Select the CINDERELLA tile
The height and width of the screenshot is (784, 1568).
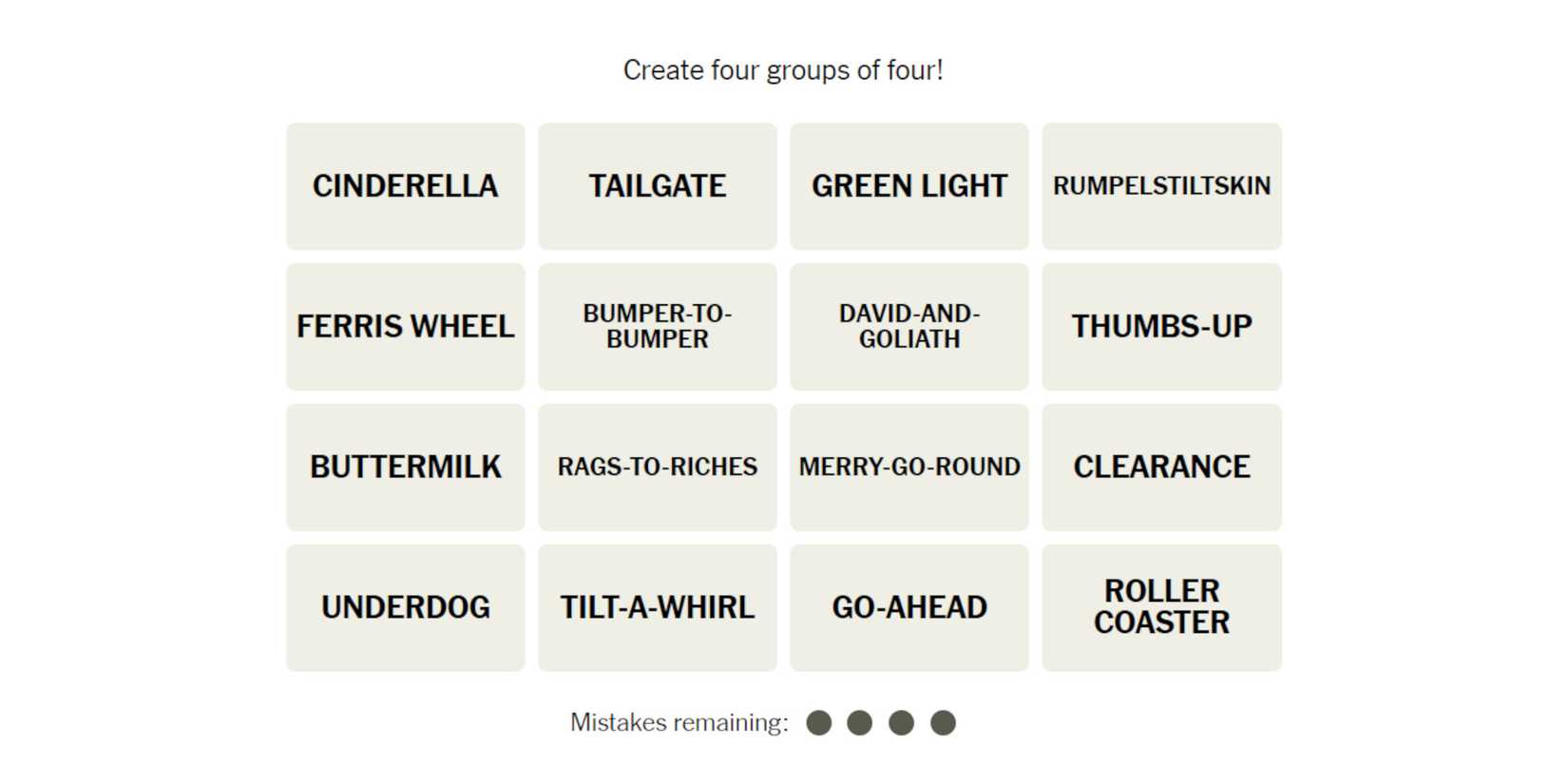[406, 186]
